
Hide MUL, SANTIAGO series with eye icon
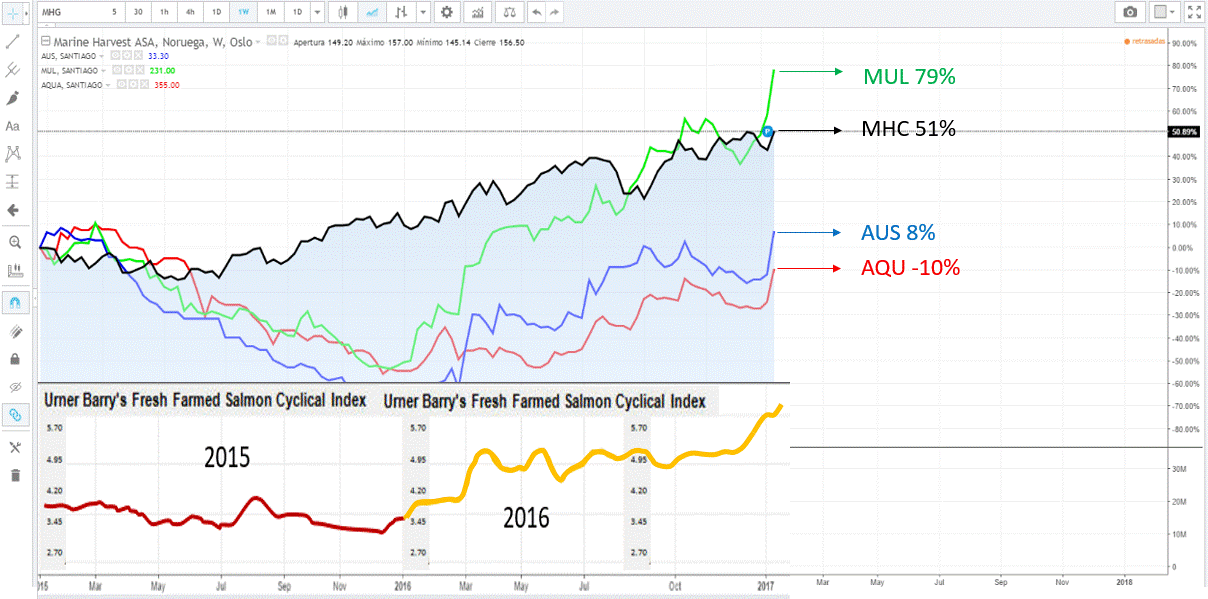pyautogui.click(x=117, y=70)
